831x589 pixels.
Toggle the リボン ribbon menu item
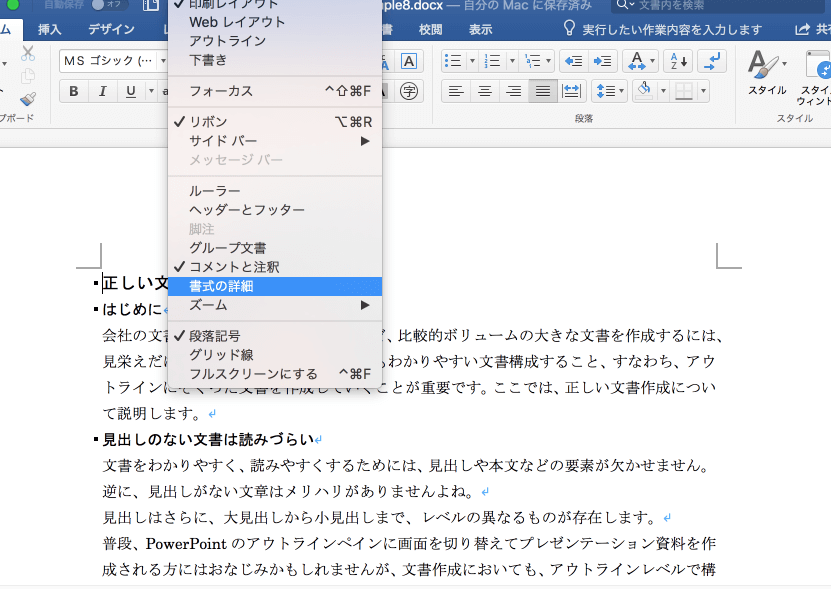(x=275, y=122)
